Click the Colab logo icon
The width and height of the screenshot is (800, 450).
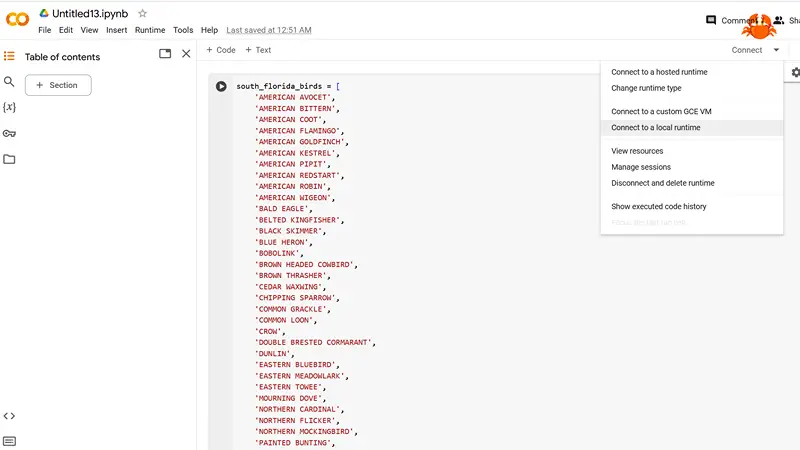click(17, 19)
